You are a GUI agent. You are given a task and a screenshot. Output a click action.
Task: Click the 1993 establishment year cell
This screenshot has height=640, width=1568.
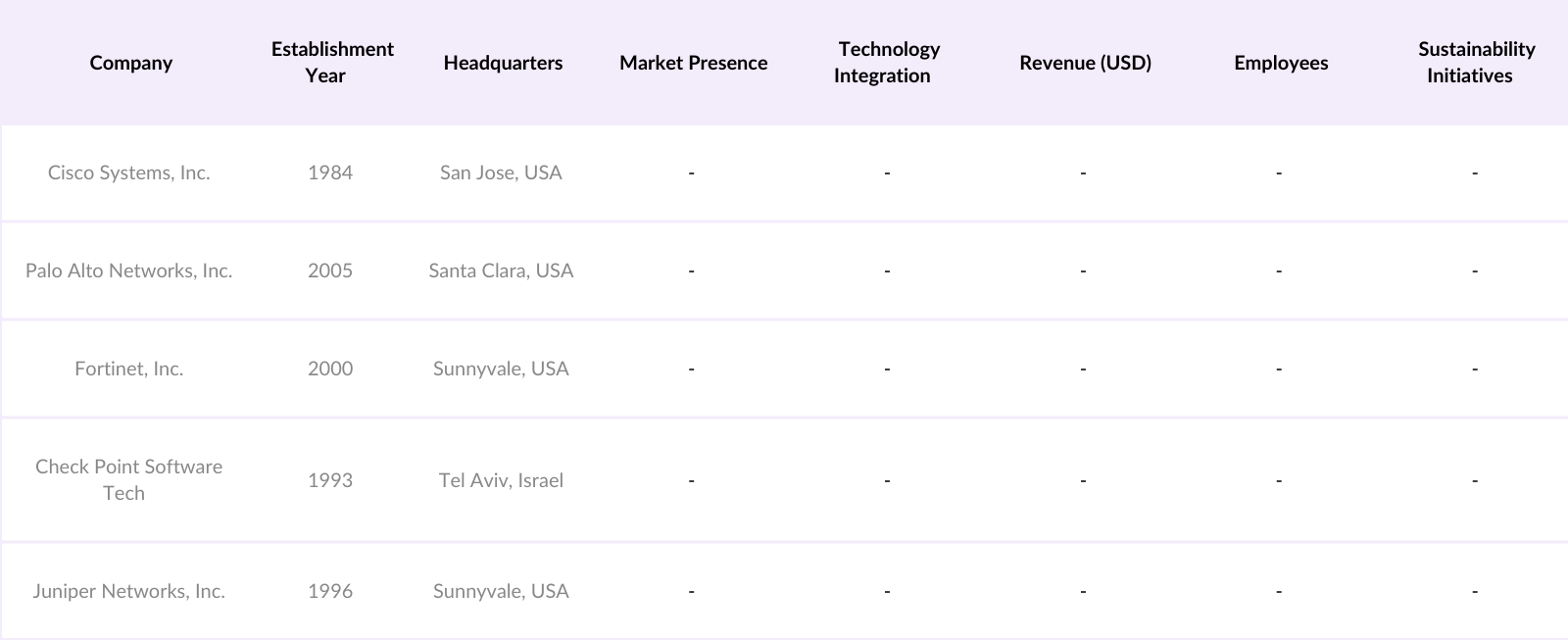330,480
